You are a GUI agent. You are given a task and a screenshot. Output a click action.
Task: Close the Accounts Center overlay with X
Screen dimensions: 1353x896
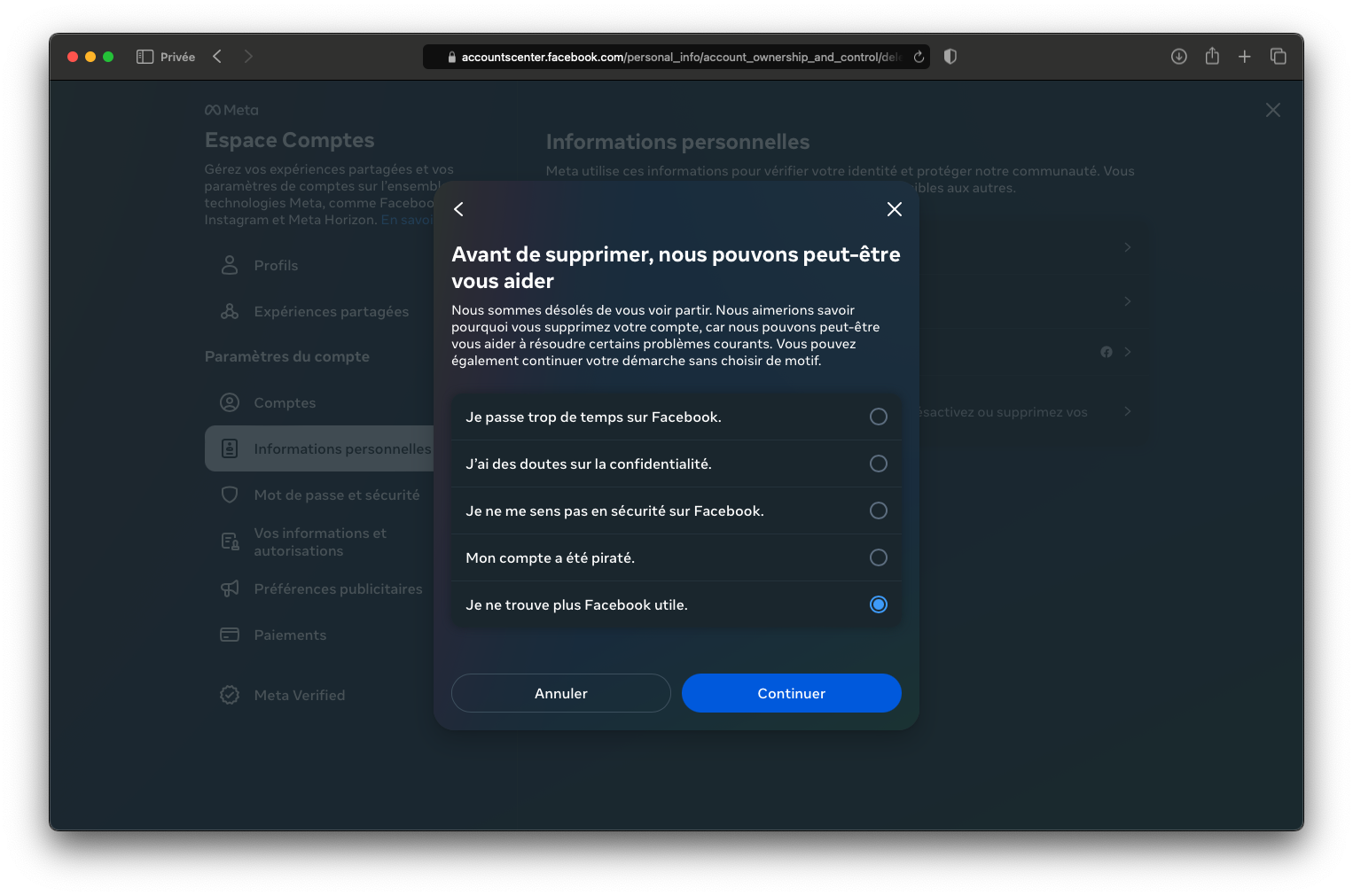(x=1272, y=110)
